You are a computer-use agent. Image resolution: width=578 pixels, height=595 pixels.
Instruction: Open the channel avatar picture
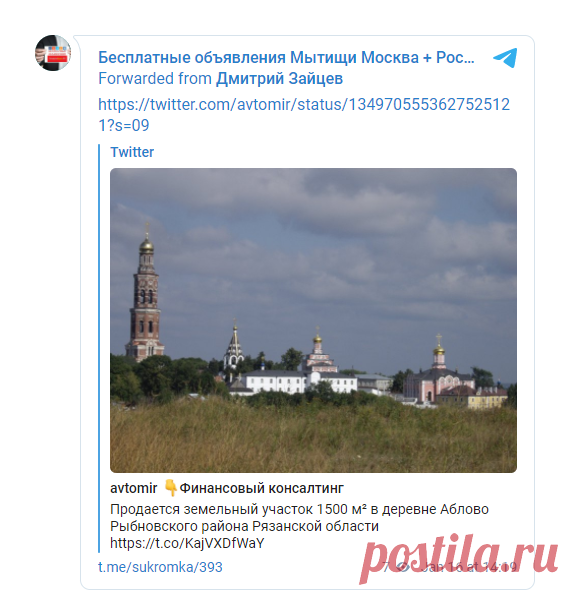click(53, 53)
